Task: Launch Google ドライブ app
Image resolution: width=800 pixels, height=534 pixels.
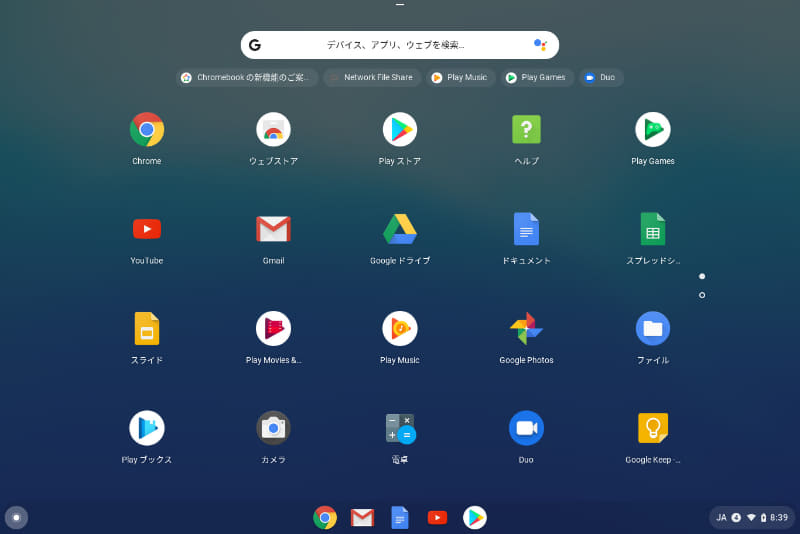Action: (x=400, y=229)
